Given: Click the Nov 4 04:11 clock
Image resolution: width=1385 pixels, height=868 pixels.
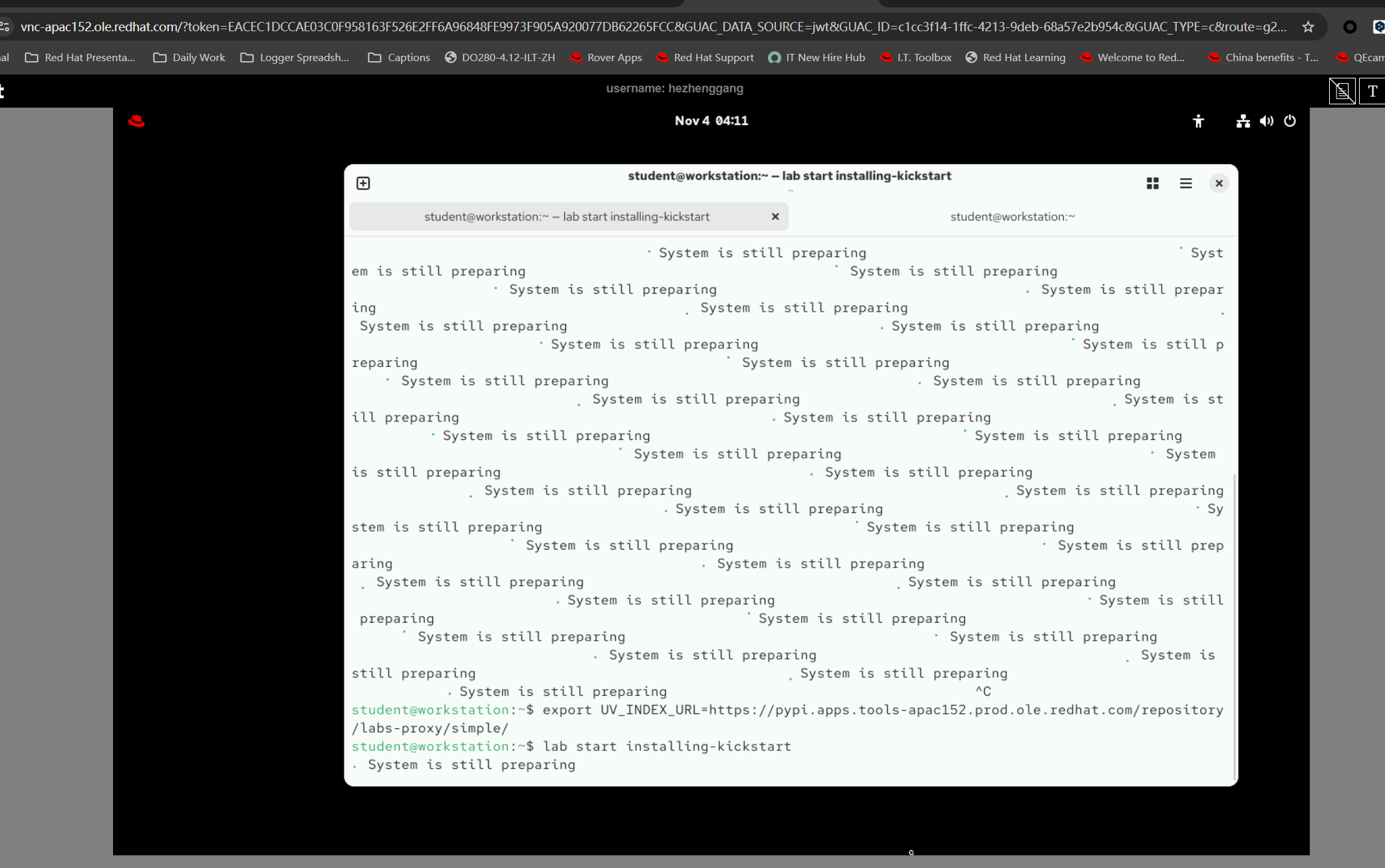Looking at the screenshot, I should tap(711, 121).
